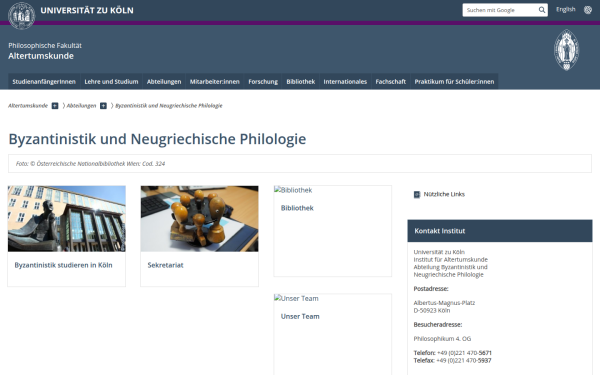Click Universität zu Köln header title
This screenshot has height=375, width=600.
pyautogui.click(x=87, y=10)
